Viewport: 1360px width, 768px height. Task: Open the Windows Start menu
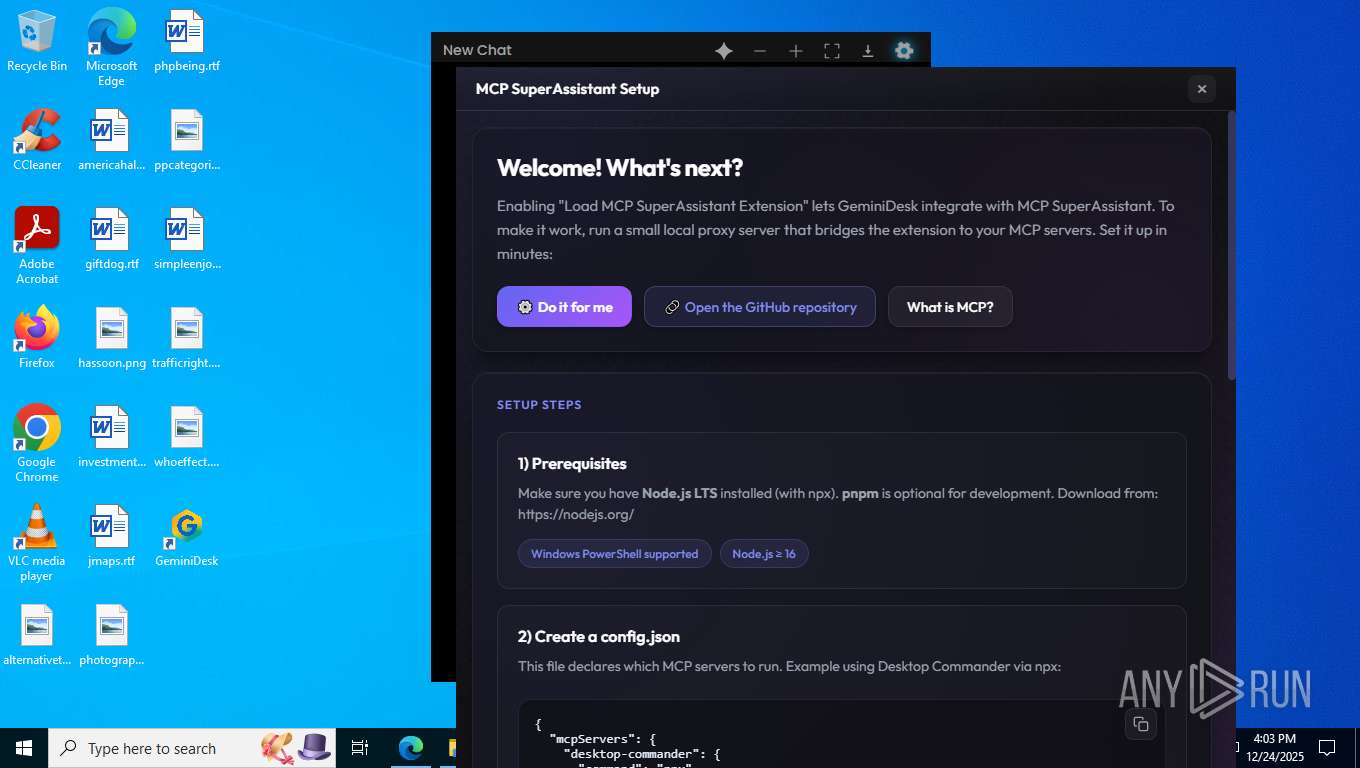(24, 748)
